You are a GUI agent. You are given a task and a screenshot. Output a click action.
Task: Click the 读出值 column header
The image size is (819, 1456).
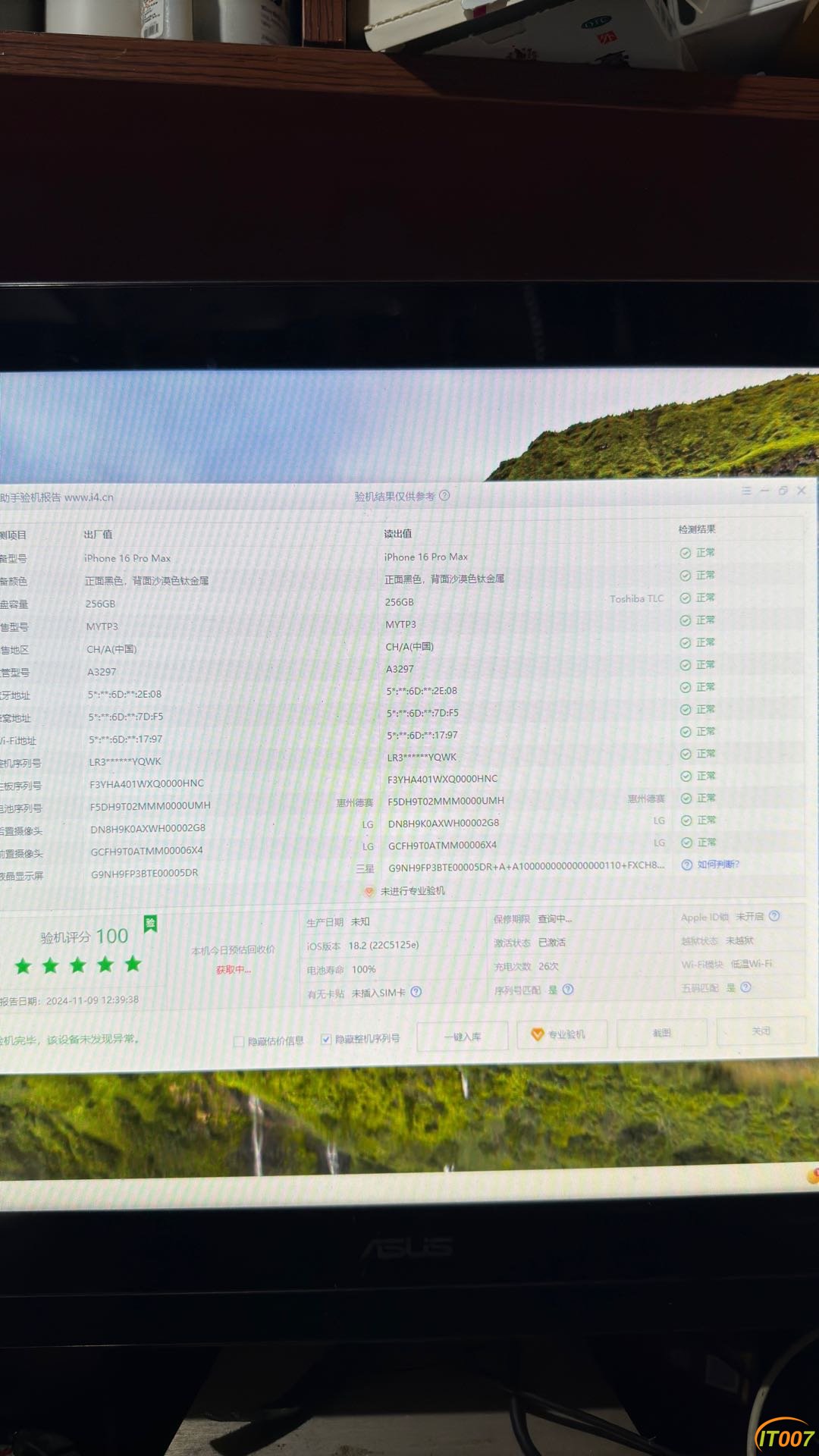[x=398, y=534]
